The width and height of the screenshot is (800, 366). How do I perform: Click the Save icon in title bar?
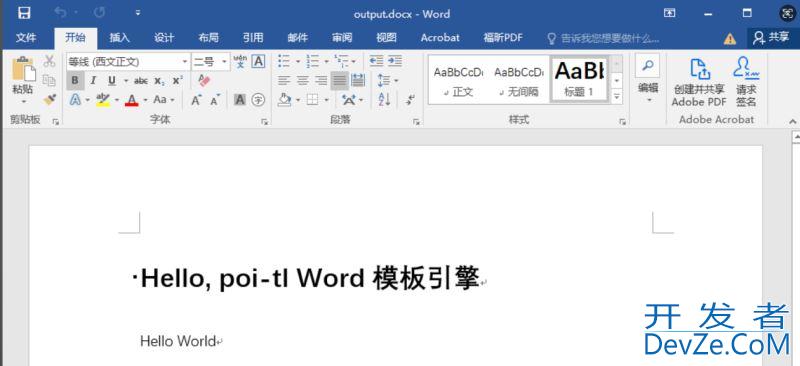24,13
